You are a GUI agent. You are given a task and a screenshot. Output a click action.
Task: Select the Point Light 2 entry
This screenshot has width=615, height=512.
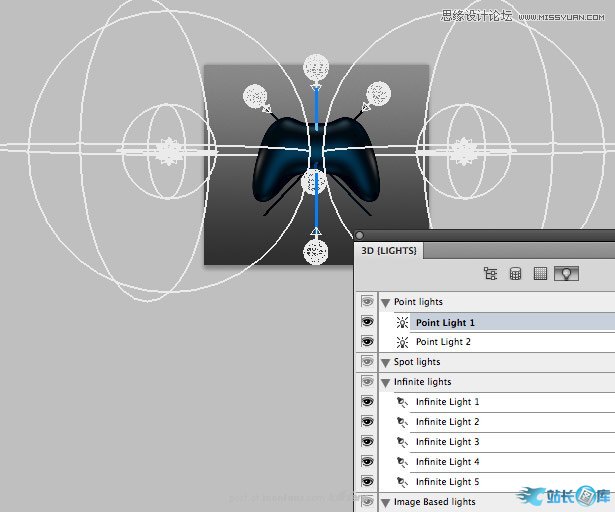click(443, 342)
